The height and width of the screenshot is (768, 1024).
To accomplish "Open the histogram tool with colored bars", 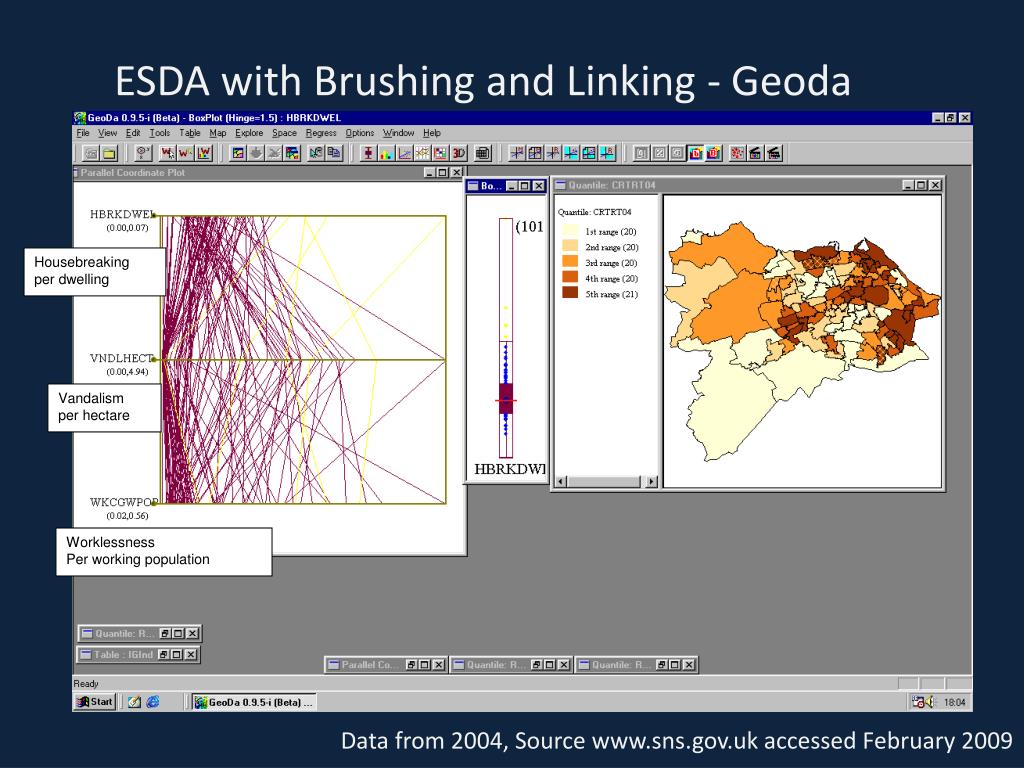I will [x=386, y=153].
